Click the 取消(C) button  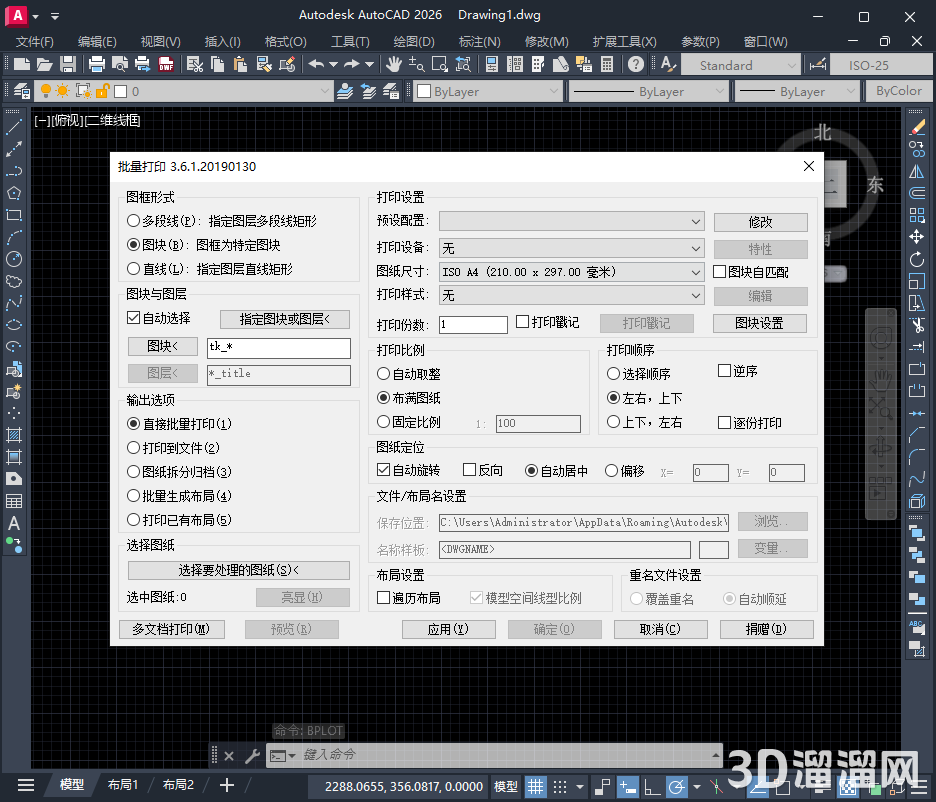click(x=660, y=629)
